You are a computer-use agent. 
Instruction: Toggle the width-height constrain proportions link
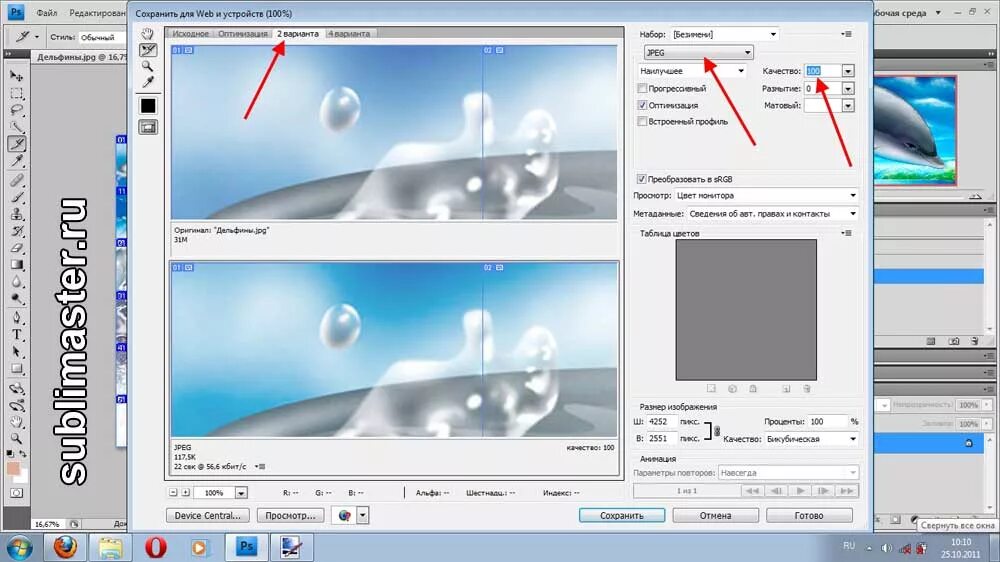point(717,431)
